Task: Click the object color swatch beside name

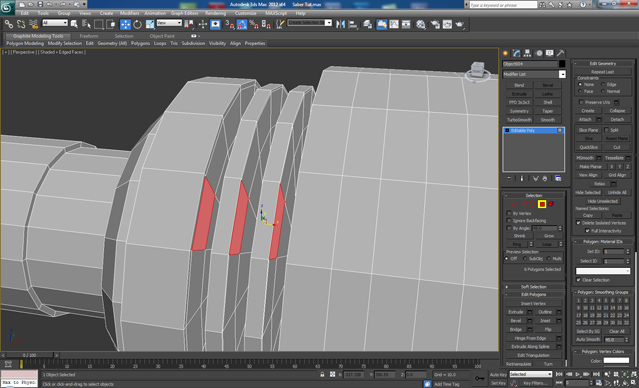Action: pos(562,64)
